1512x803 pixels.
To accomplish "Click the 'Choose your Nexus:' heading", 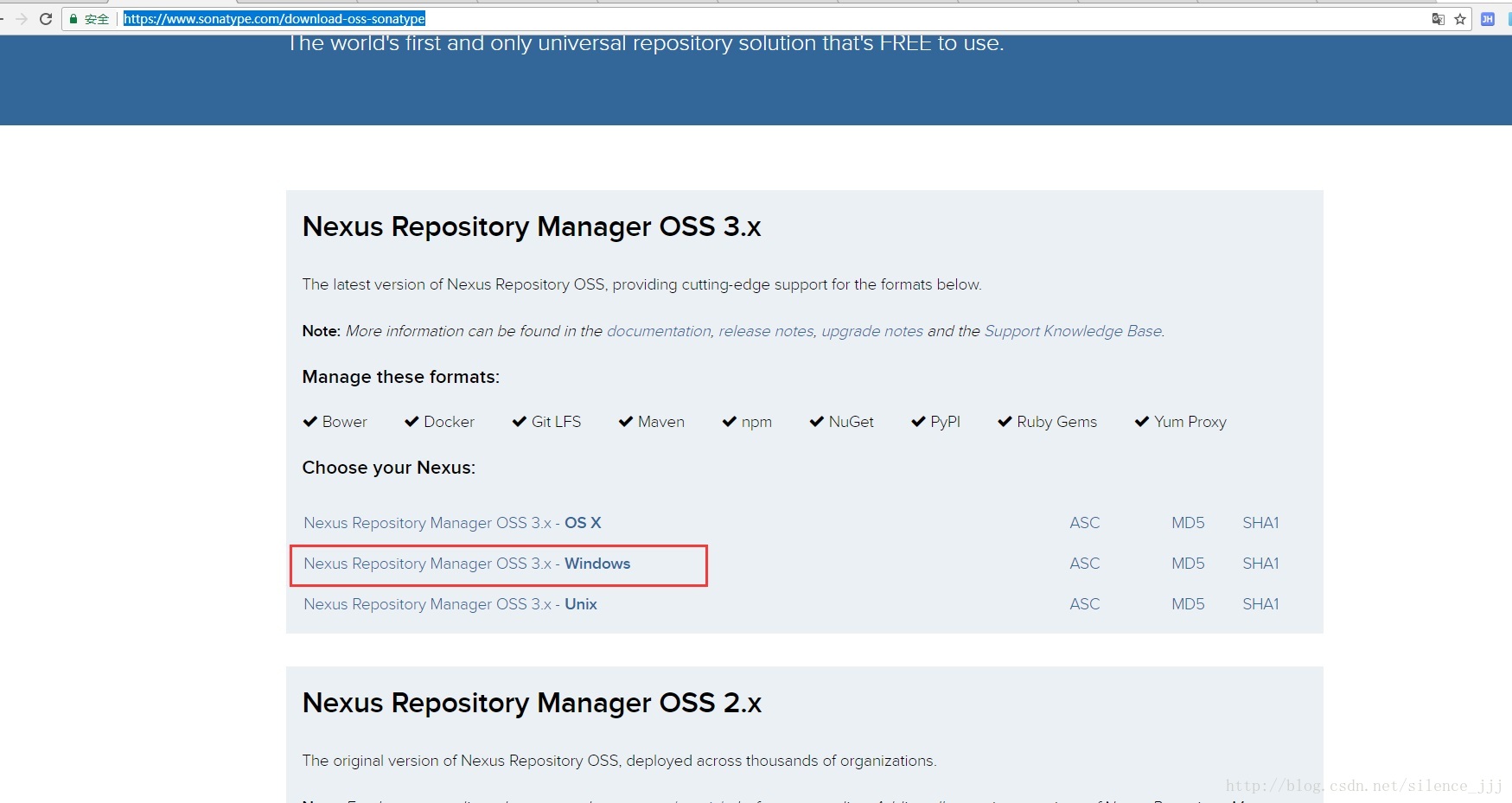I will [389, 468].
